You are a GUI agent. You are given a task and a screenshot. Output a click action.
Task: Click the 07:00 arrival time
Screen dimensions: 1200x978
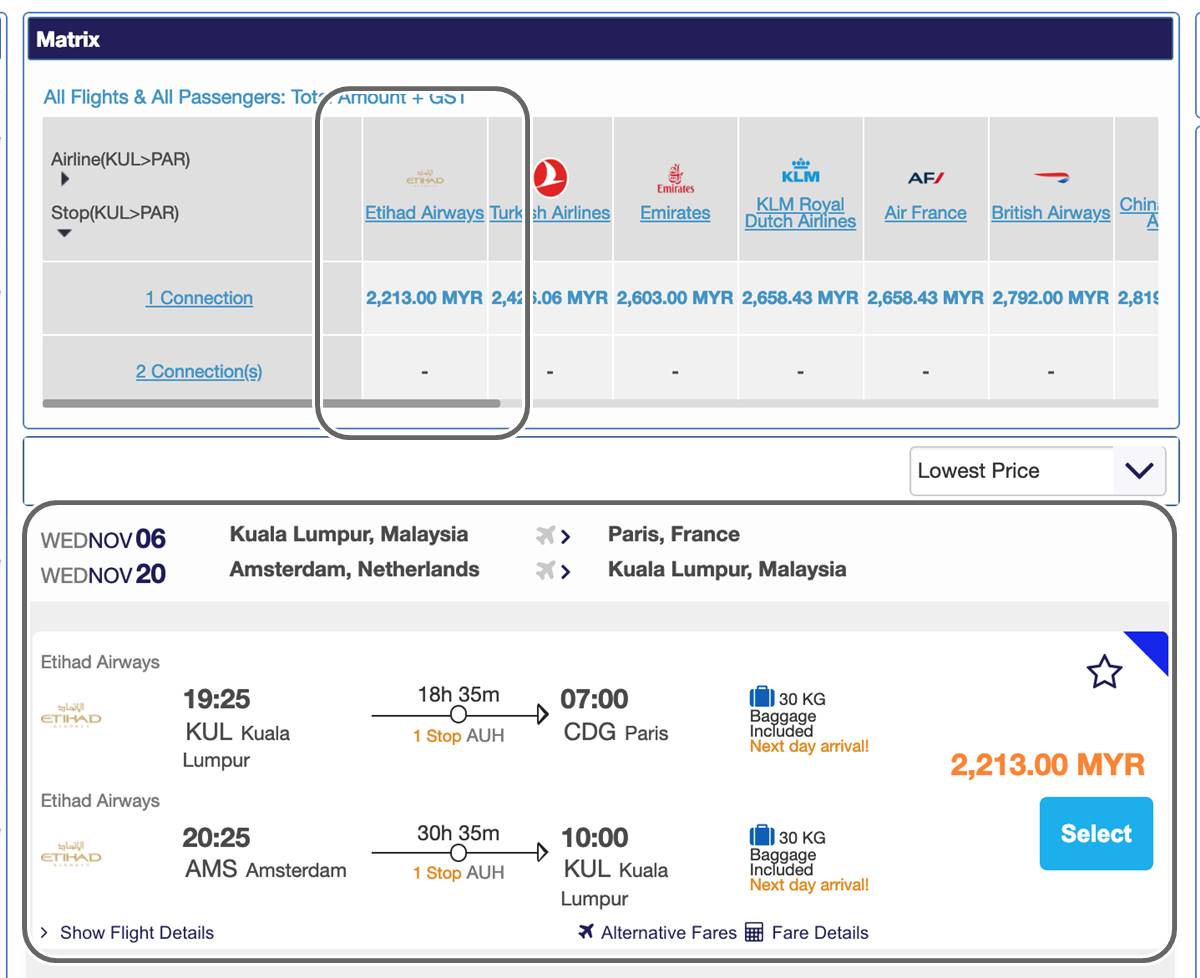click(x=594, y=699)
